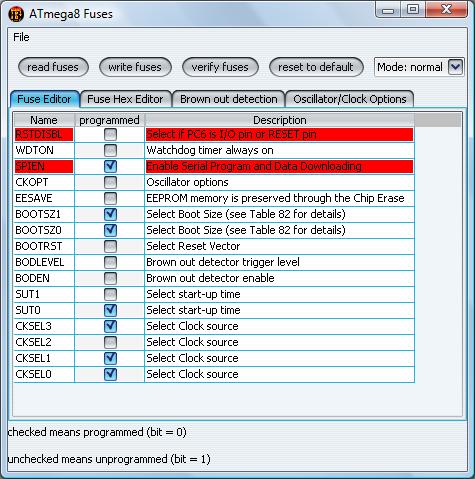Click the verify fuses button

220,67
